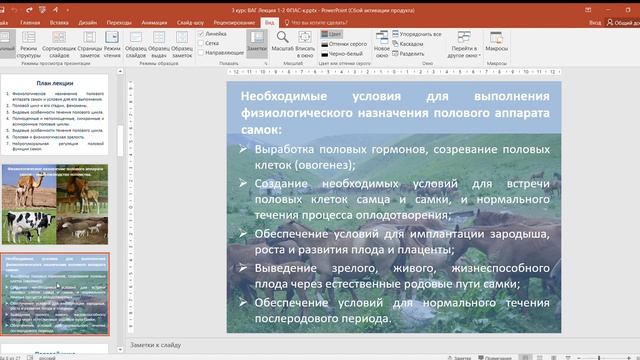Switch to Режим чтения reading view
The image size is (640, 360).
112,44
